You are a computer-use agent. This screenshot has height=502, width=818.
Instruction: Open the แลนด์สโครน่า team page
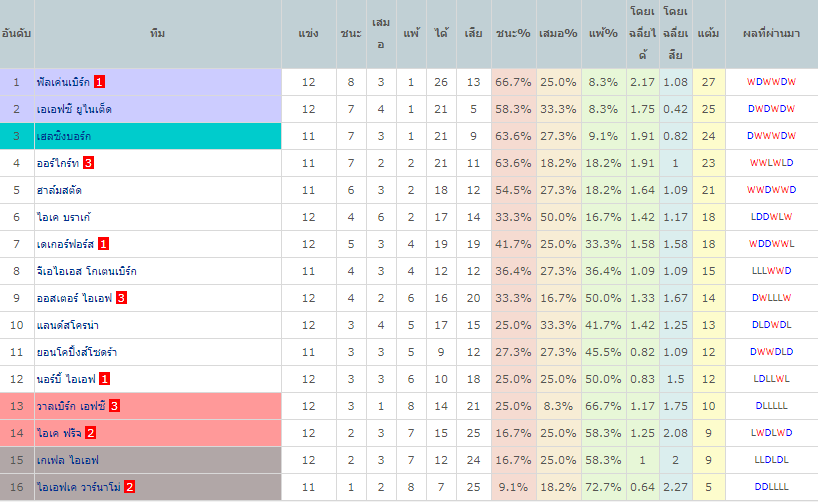pyautogui.click(x=67, y=324)
